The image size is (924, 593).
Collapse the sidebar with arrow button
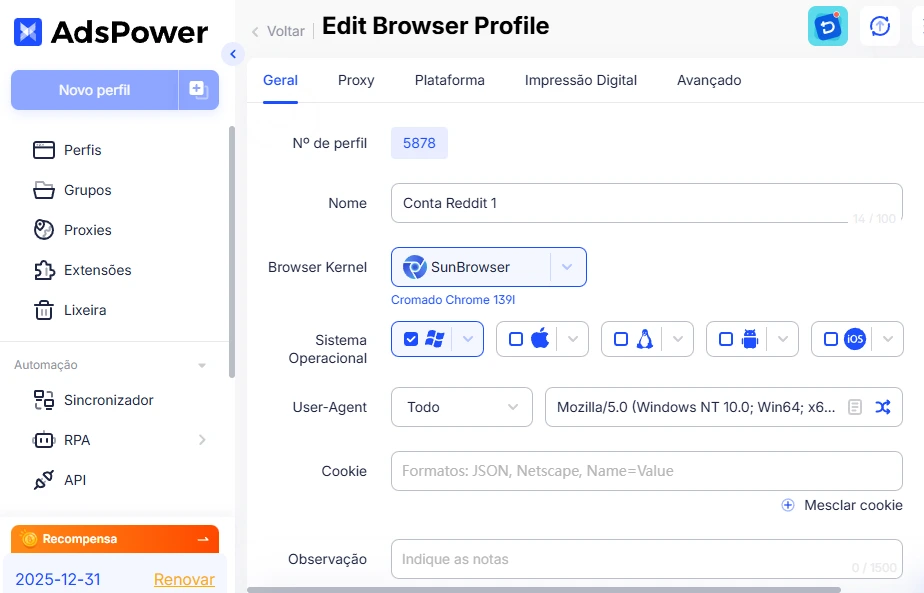pos(233,54)
